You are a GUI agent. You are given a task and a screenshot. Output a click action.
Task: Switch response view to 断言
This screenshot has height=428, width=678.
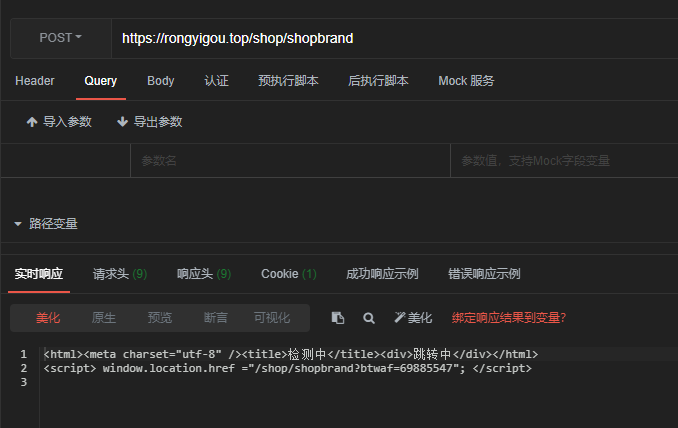coord(215,318)
